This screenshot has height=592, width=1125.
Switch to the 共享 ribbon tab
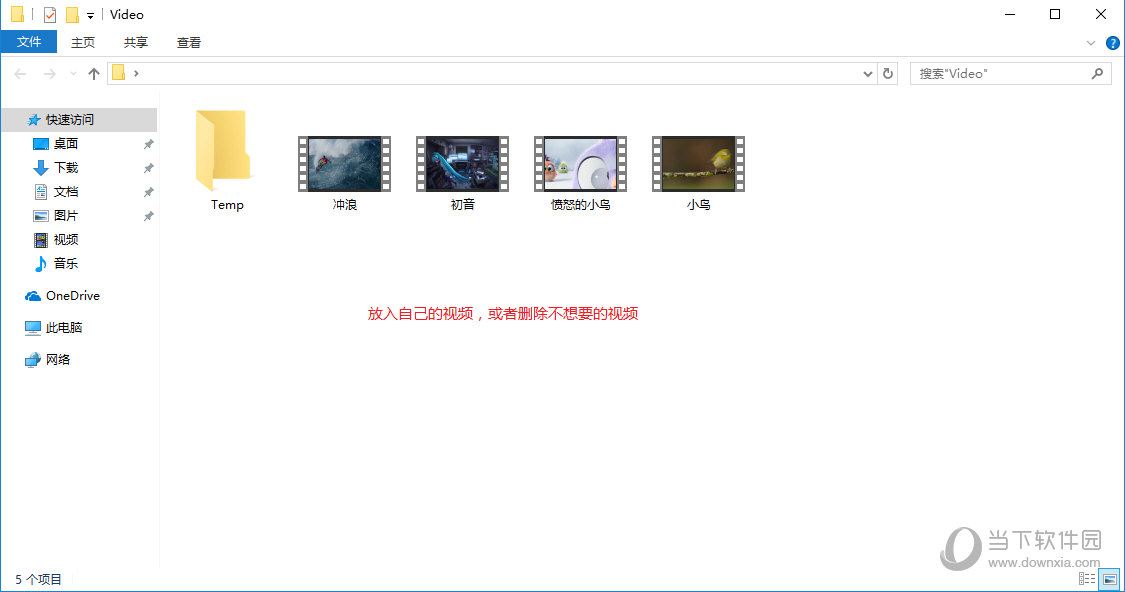click(136, 42)
